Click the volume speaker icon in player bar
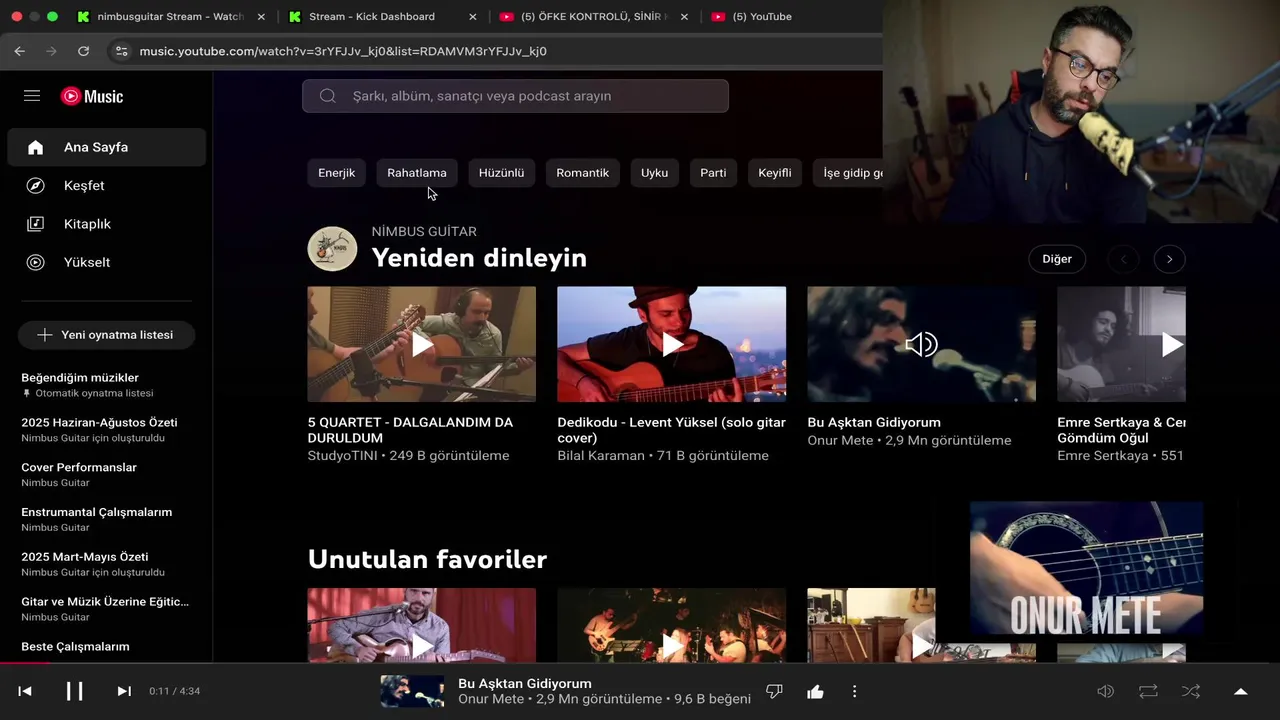This screenshot has width=1280, height=720. point(1105,691)
